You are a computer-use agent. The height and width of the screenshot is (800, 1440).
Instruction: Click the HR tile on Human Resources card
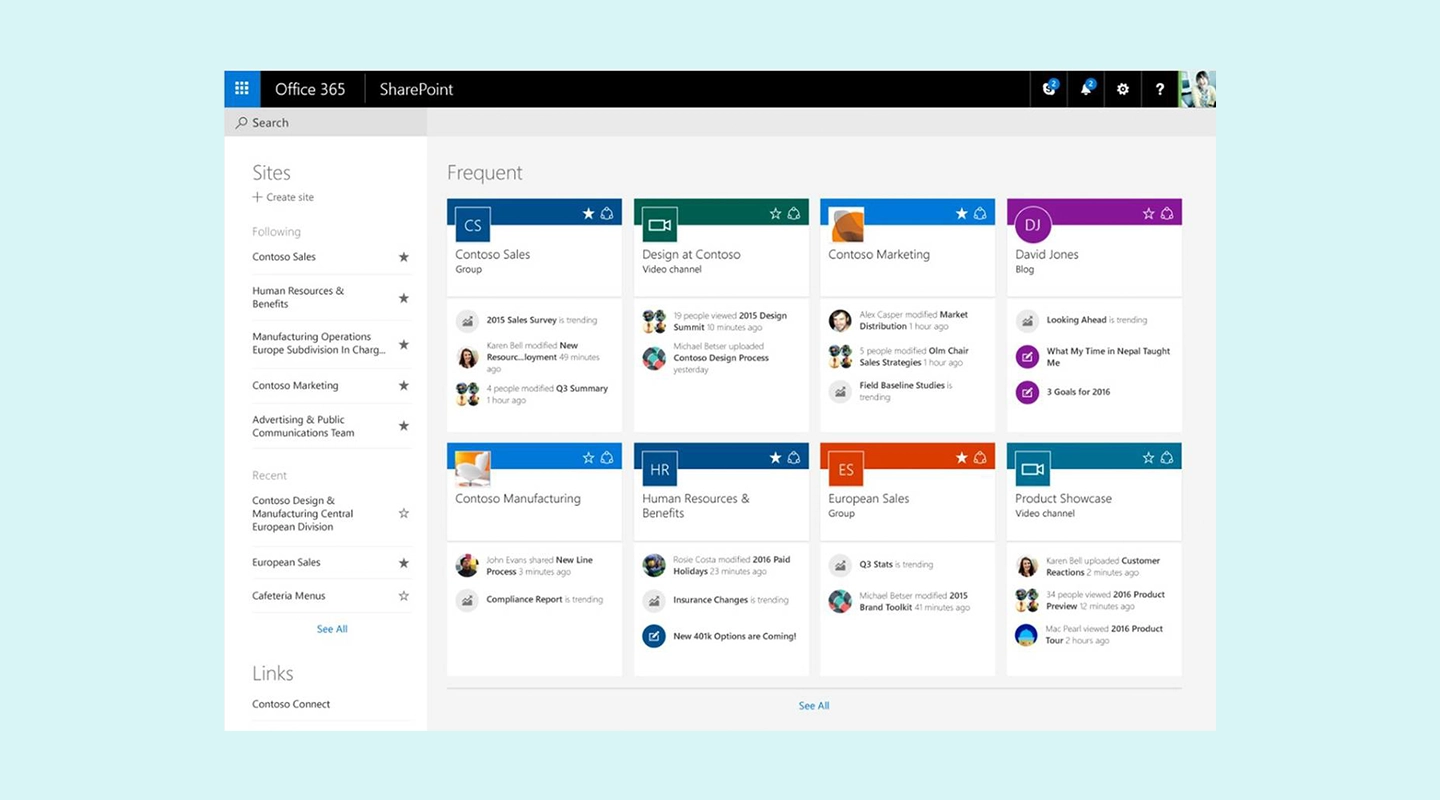[x=660, y=469]
